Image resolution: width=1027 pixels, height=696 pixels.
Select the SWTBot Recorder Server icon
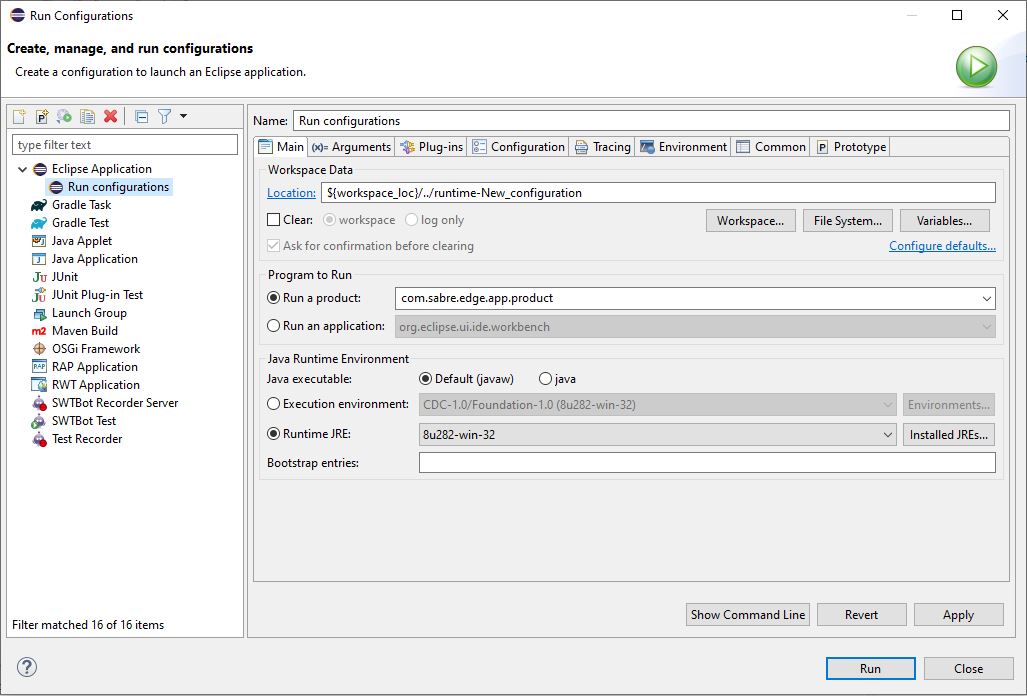point(39,403)
